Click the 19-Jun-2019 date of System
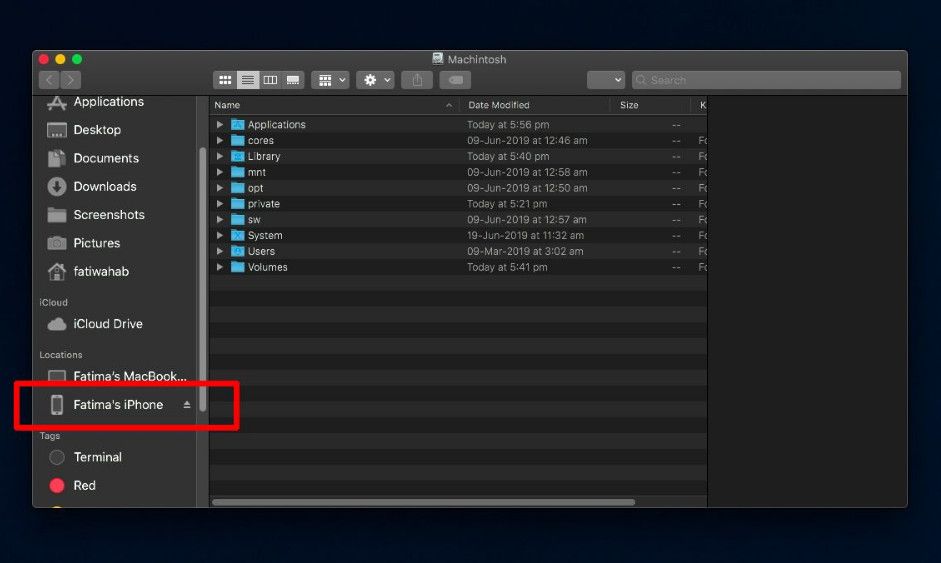Image resolution: width=941 pixels, height=563 pixels. tap(525, 235)
